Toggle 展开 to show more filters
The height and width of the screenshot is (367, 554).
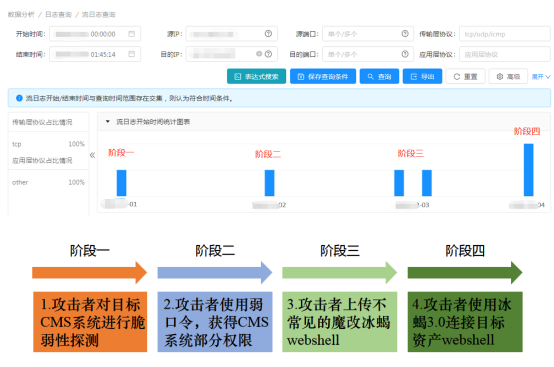pos(541,77)
